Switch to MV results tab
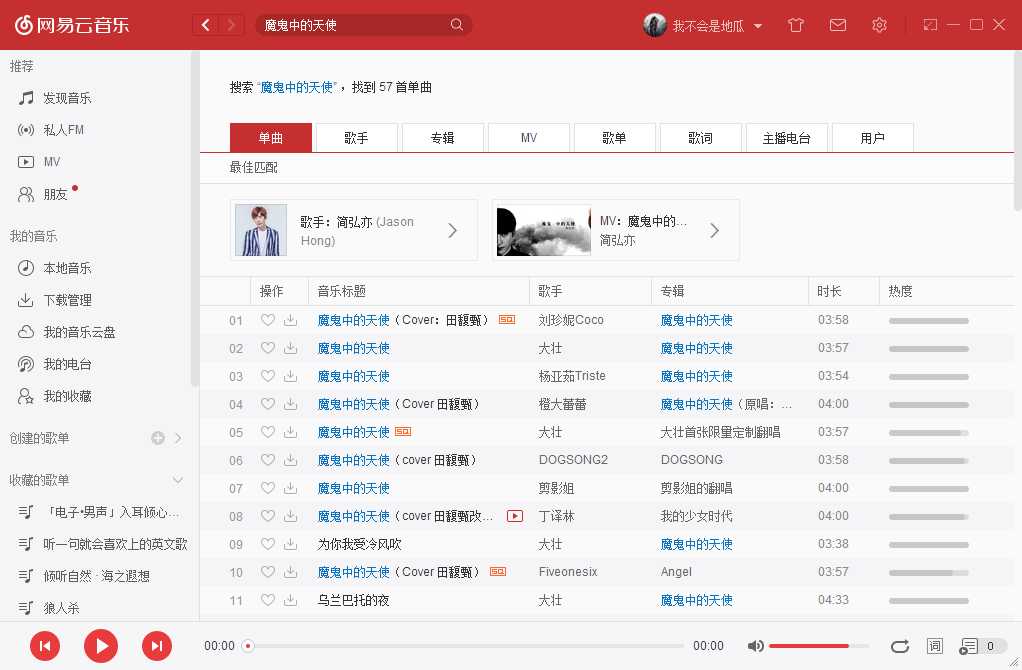Image resolution: width=1022 pixels, height=670 pixels. tap(529, 138)
